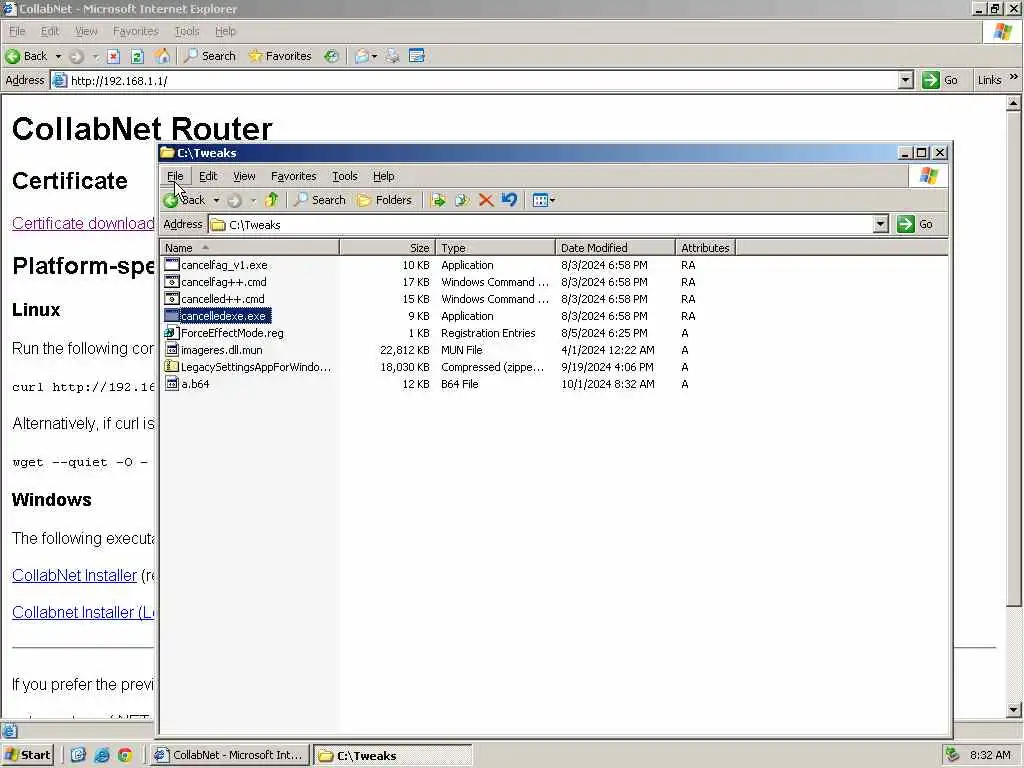This screenshot has height=768, width=1024.
Task: Open the Tools menu in Internet Explorer
Action: (187, 31)
